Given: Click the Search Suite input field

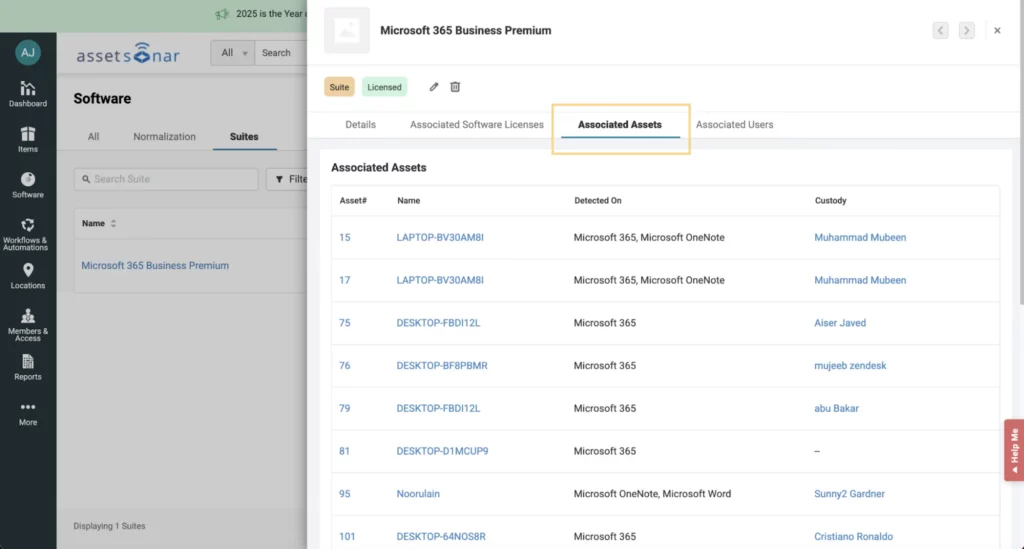Looking at the screenshot, I should [166, 179].
